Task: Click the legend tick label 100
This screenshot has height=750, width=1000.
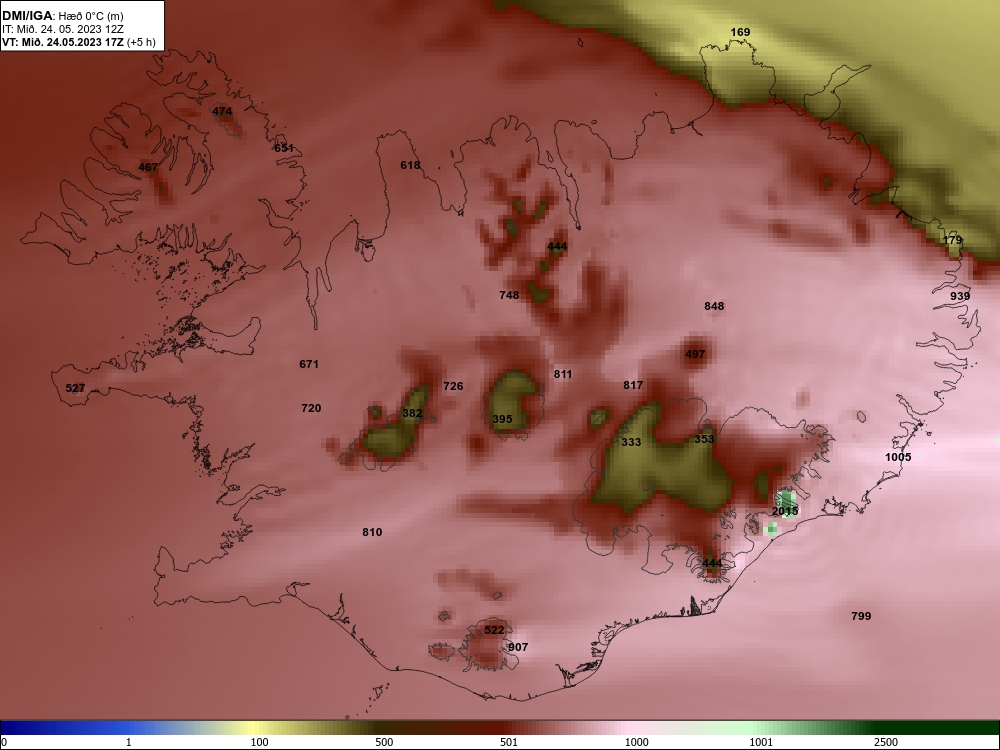Action: (x=260, y=742)
